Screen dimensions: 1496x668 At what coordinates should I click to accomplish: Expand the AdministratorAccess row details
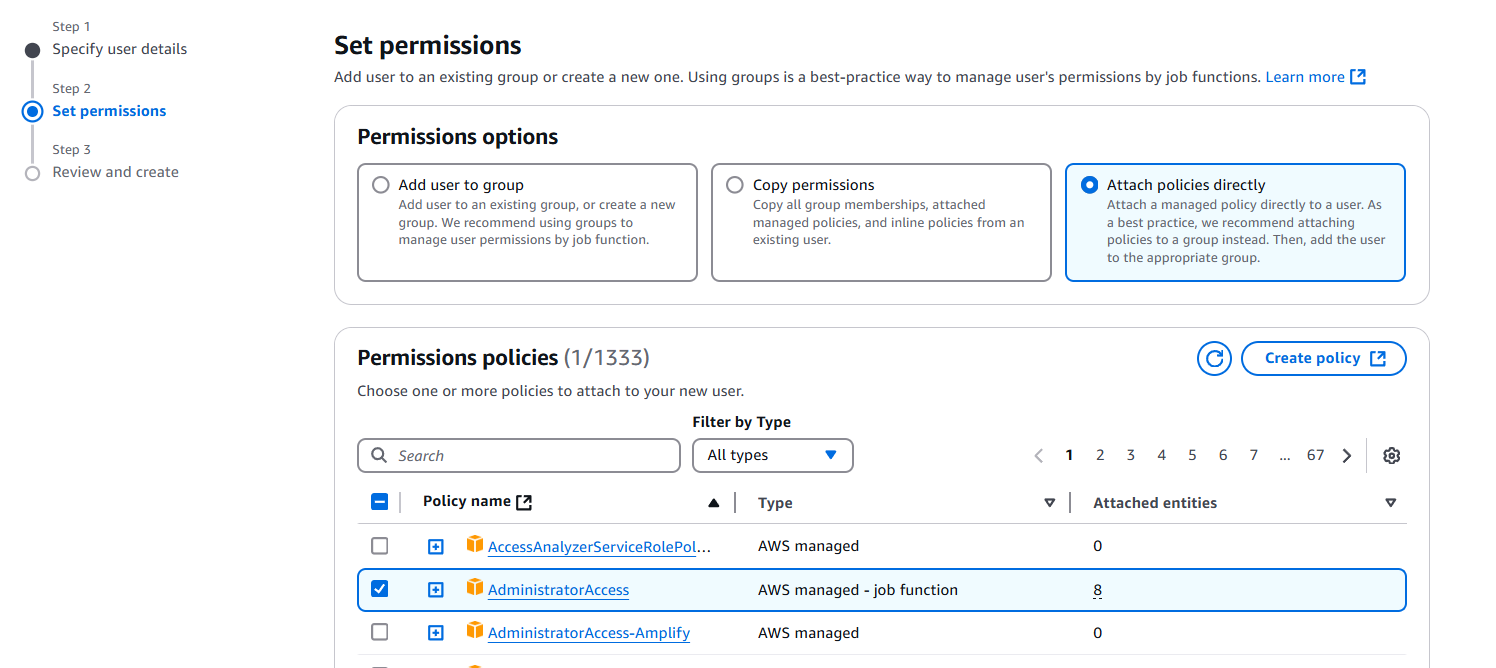[436, 590]
